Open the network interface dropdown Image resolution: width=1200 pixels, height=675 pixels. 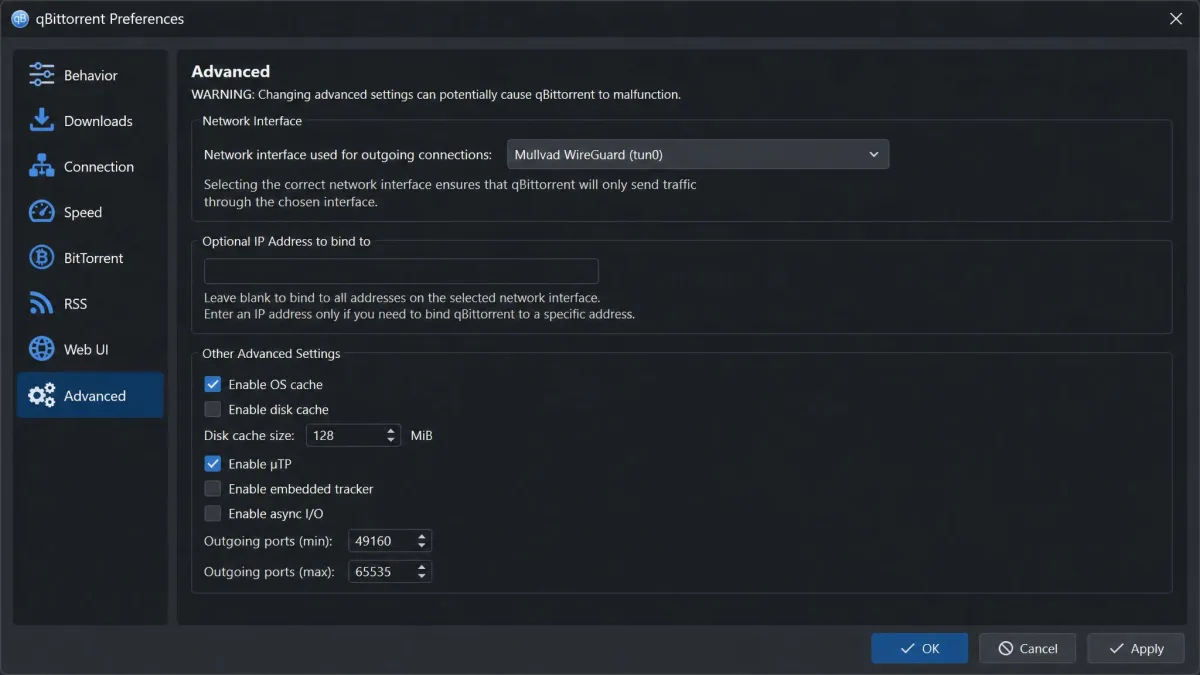(698, 155)
